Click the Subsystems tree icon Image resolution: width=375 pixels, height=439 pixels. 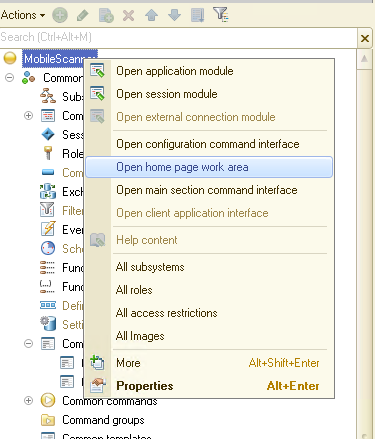(48, 96)
